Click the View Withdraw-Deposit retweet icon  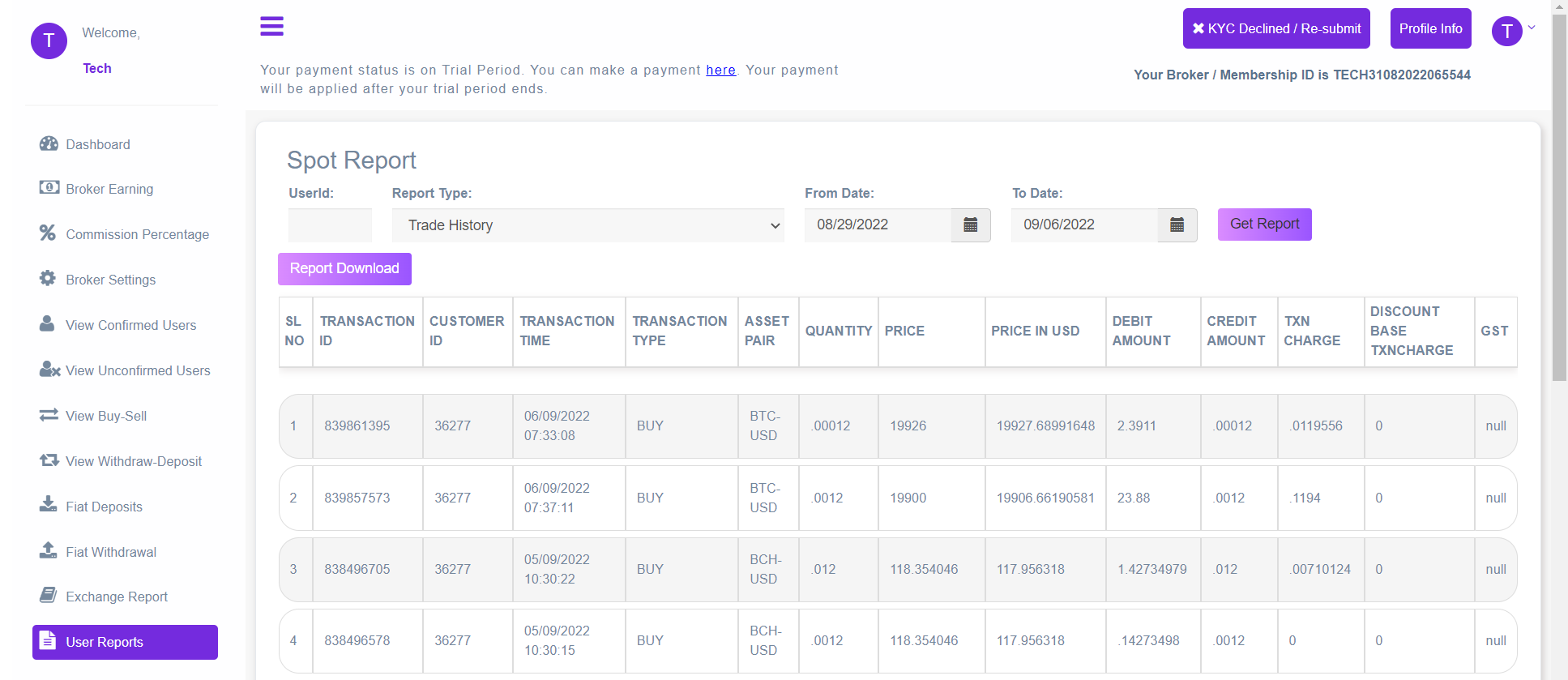49,460
